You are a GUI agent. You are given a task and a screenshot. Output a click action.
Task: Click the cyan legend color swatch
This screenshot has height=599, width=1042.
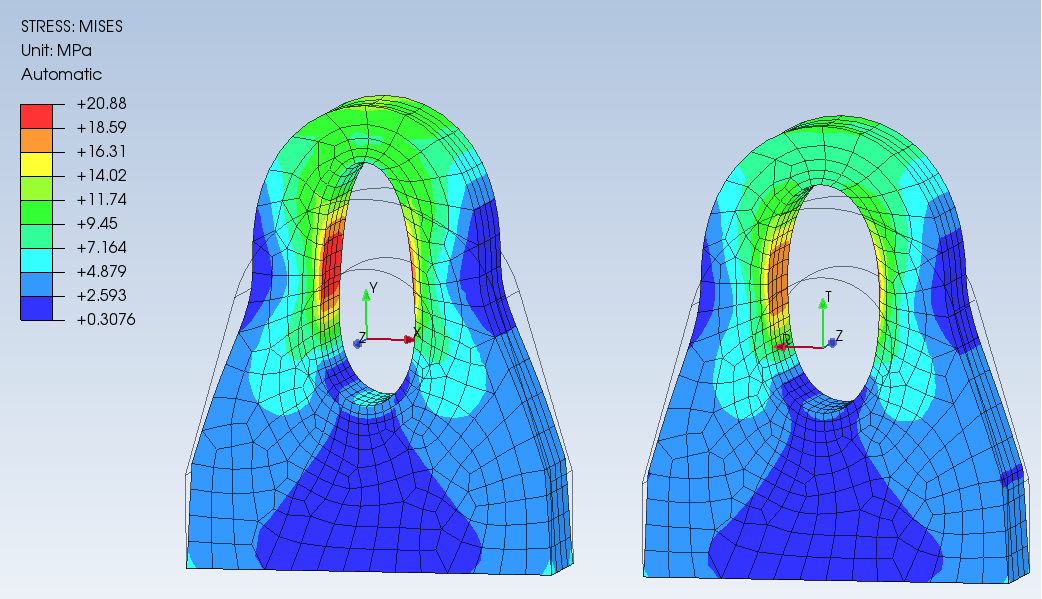pyautogui.click(x=37, y=260)
